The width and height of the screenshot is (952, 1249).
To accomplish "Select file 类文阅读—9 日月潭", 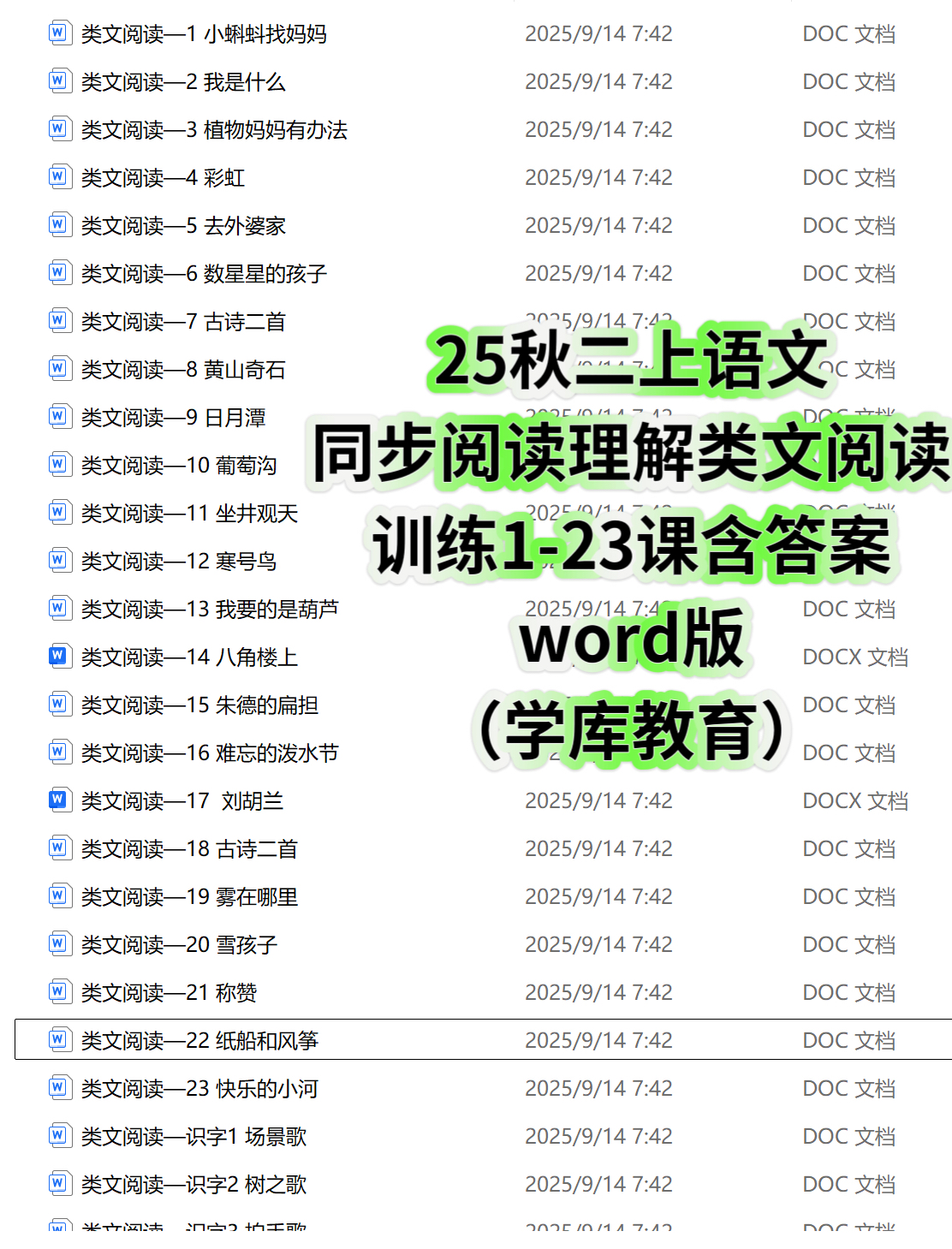I will 173,418.
